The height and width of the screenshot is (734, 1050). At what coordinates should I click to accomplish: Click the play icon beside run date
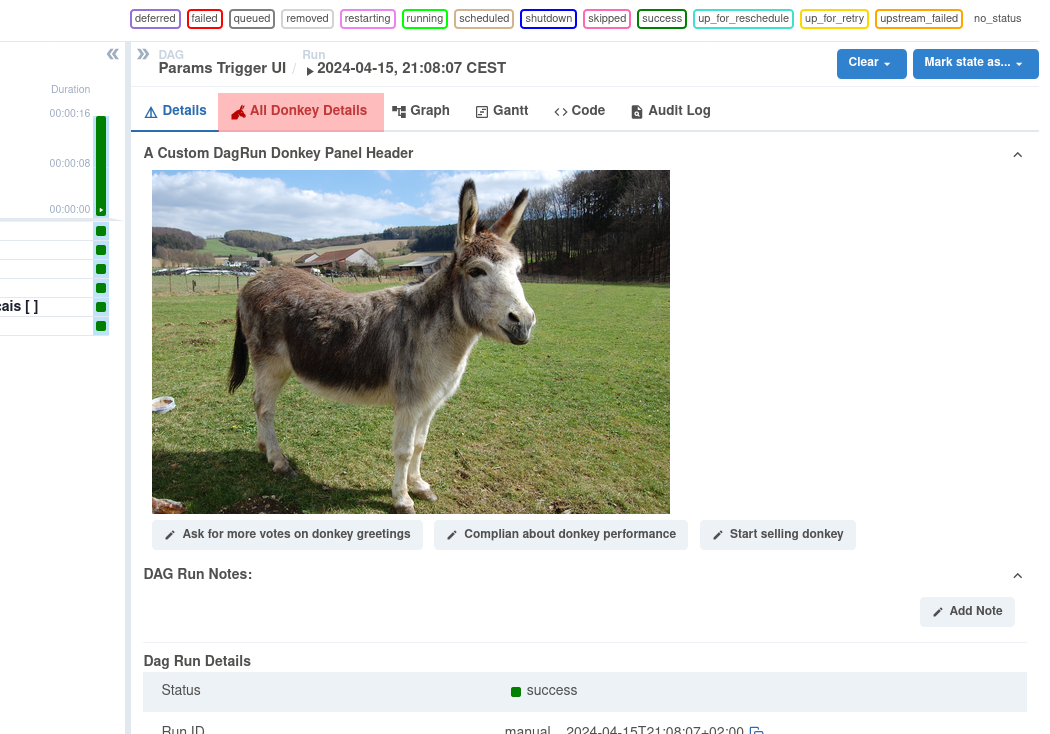click(x=309, y=71)
